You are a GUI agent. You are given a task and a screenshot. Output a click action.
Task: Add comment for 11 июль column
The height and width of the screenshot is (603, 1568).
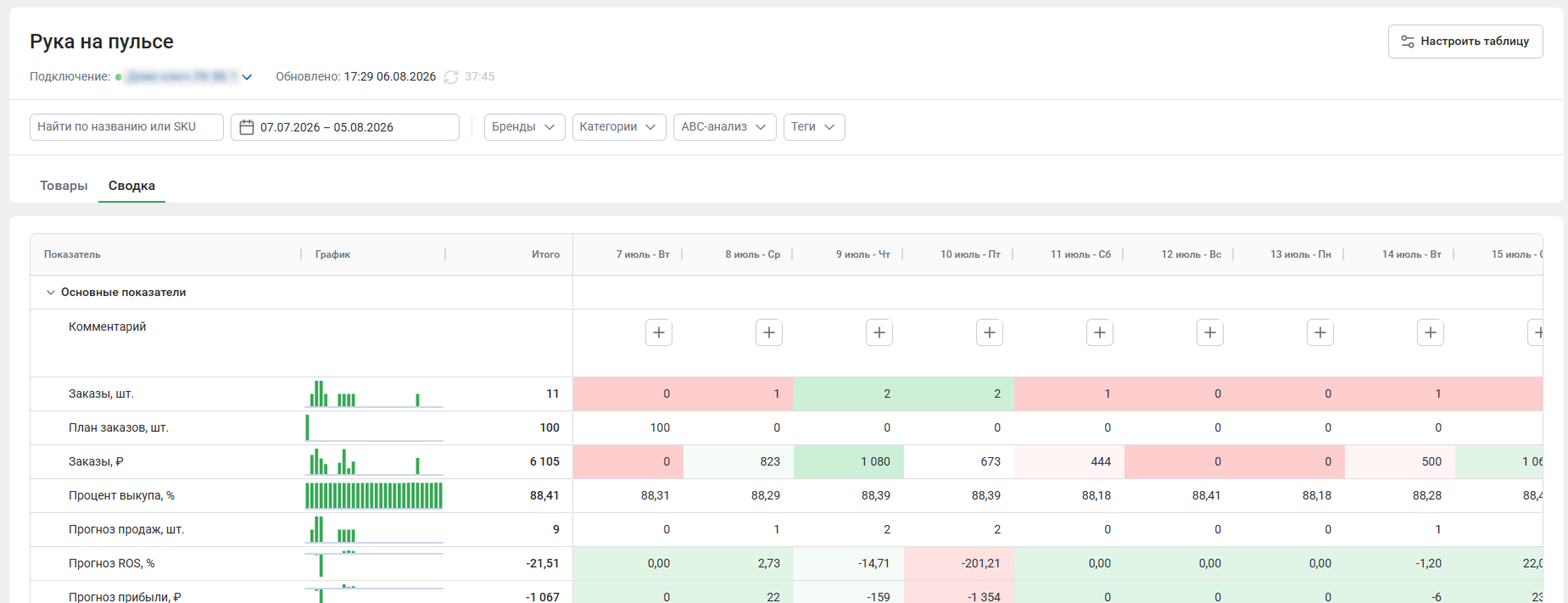(1099, 332)
